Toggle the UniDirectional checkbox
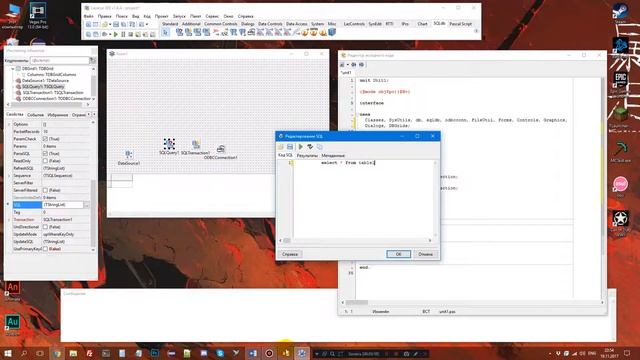This screenshot has width=640, height=360. 45,227
